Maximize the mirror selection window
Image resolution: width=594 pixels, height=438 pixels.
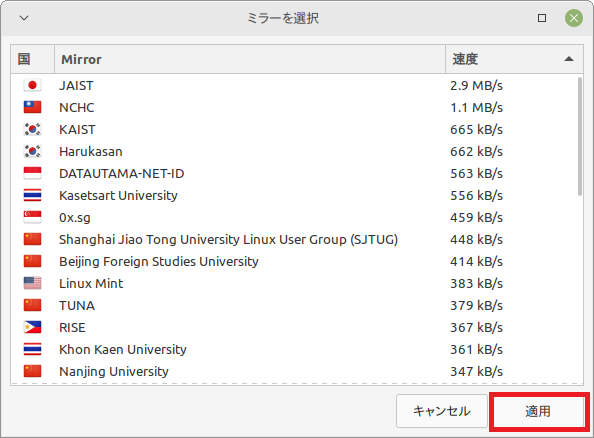tap(542, 18)
